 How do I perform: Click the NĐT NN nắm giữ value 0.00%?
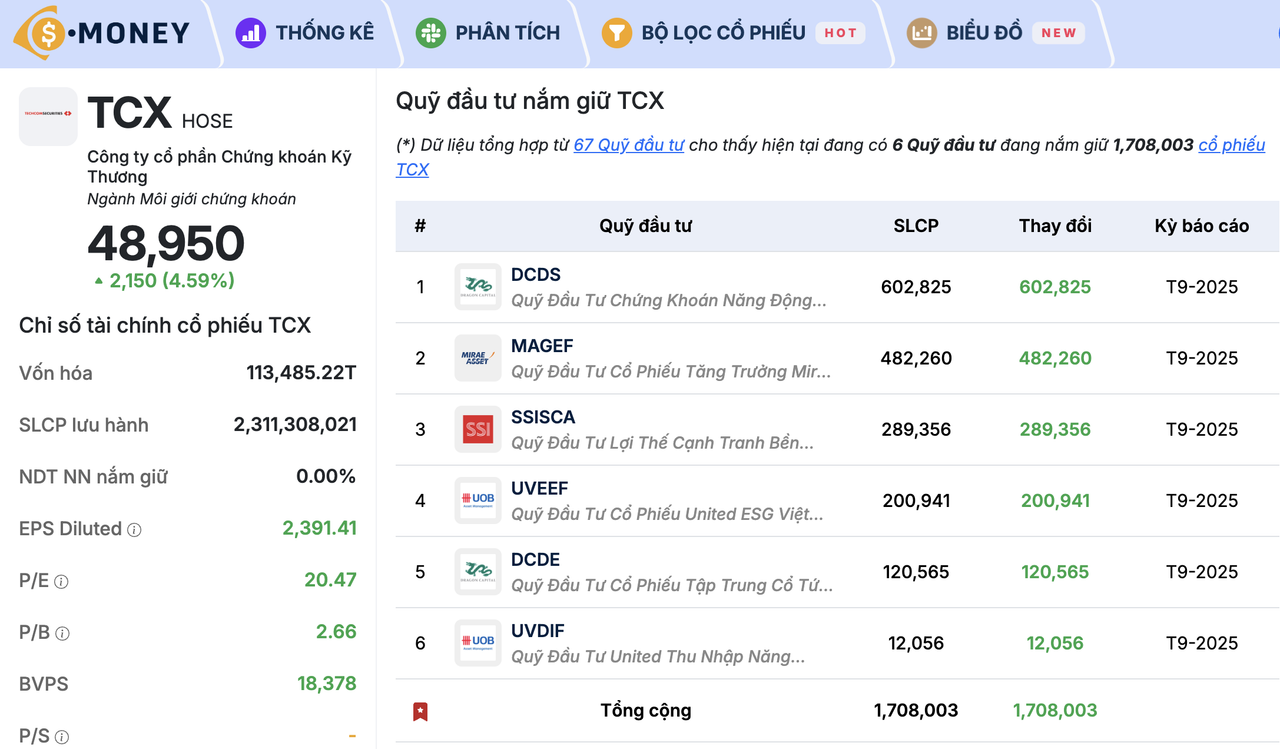[326, 477]
